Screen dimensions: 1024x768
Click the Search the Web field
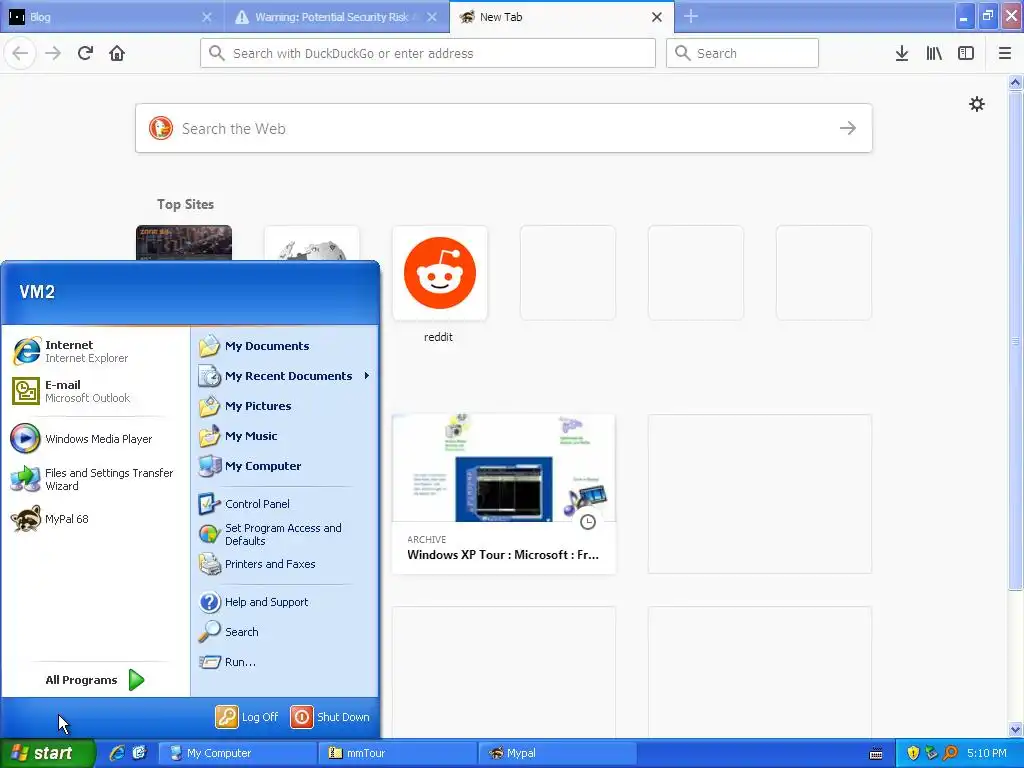pyautogui.click(x=504, y=128)
